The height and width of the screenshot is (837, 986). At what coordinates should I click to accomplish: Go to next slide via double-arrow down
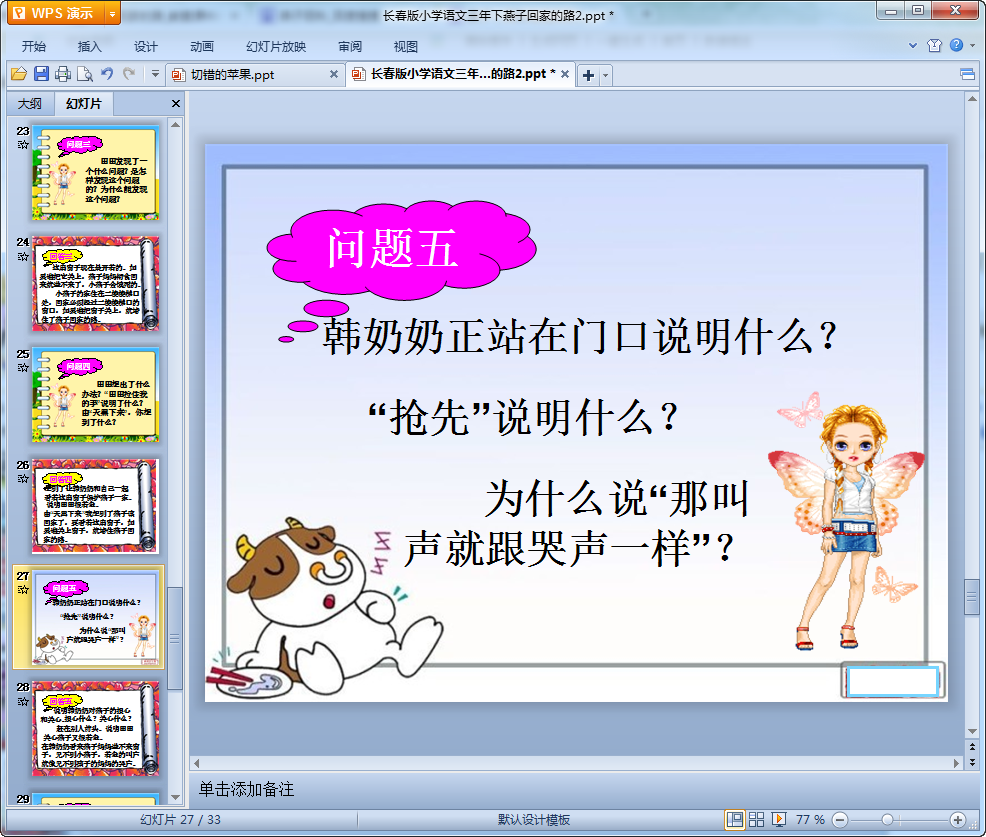973,762
